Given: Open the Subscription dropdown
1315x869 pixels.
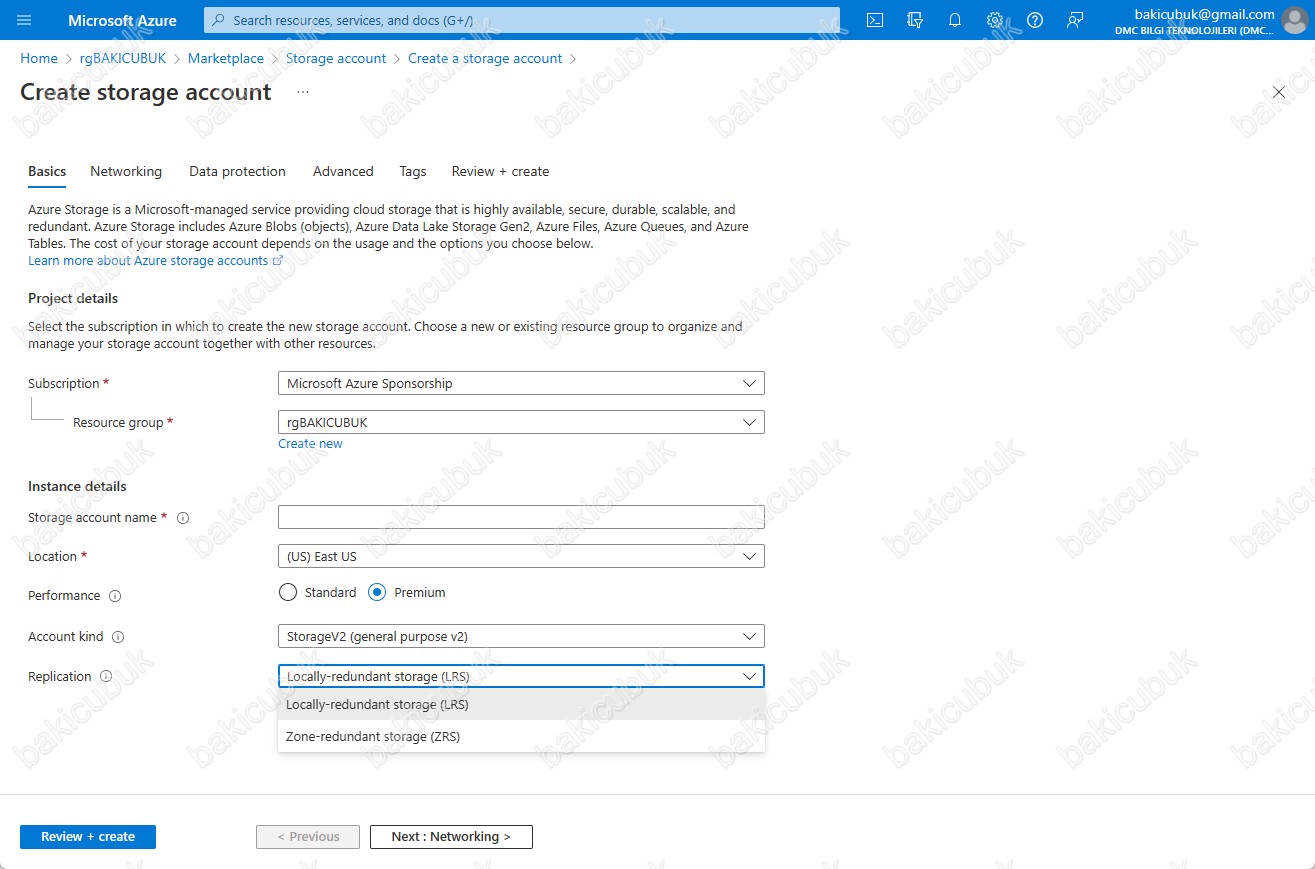Looking at the screenshot, I should (521, 383).
